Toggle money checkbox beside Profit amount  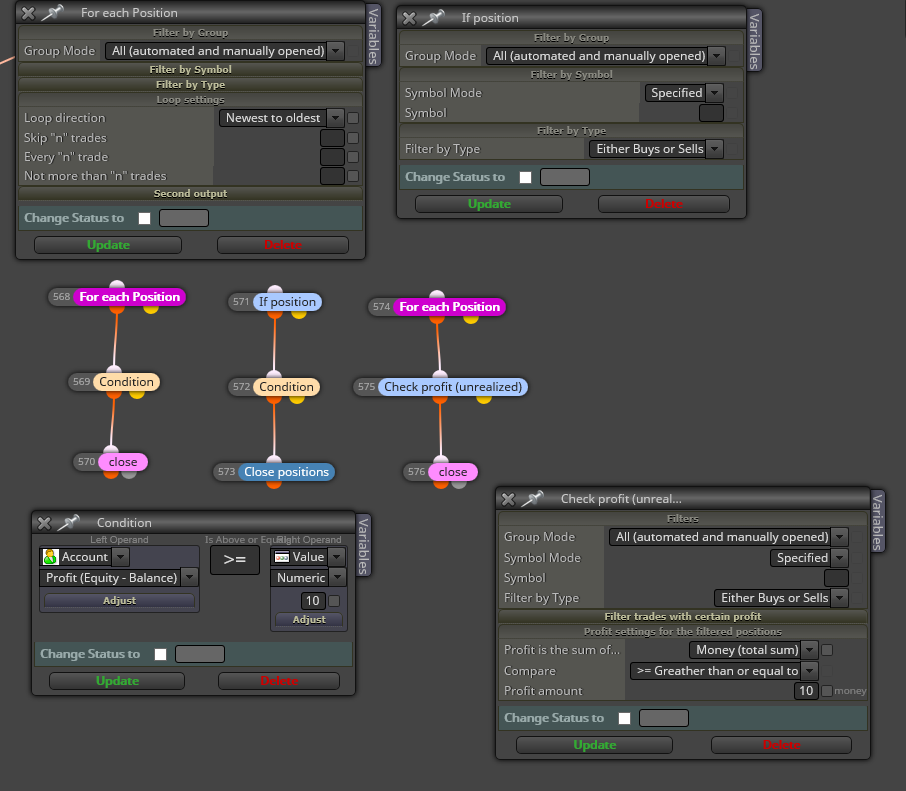827,691
